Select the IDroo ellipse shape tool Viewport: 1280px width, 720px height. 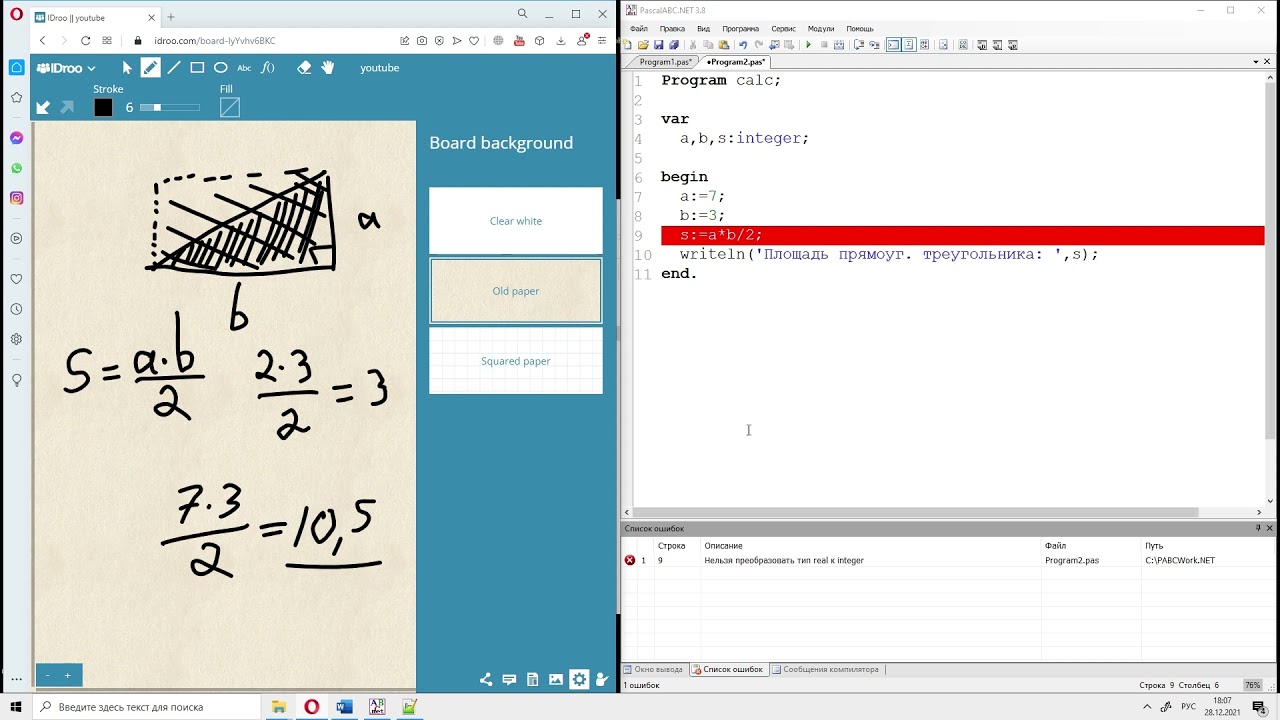220,68
